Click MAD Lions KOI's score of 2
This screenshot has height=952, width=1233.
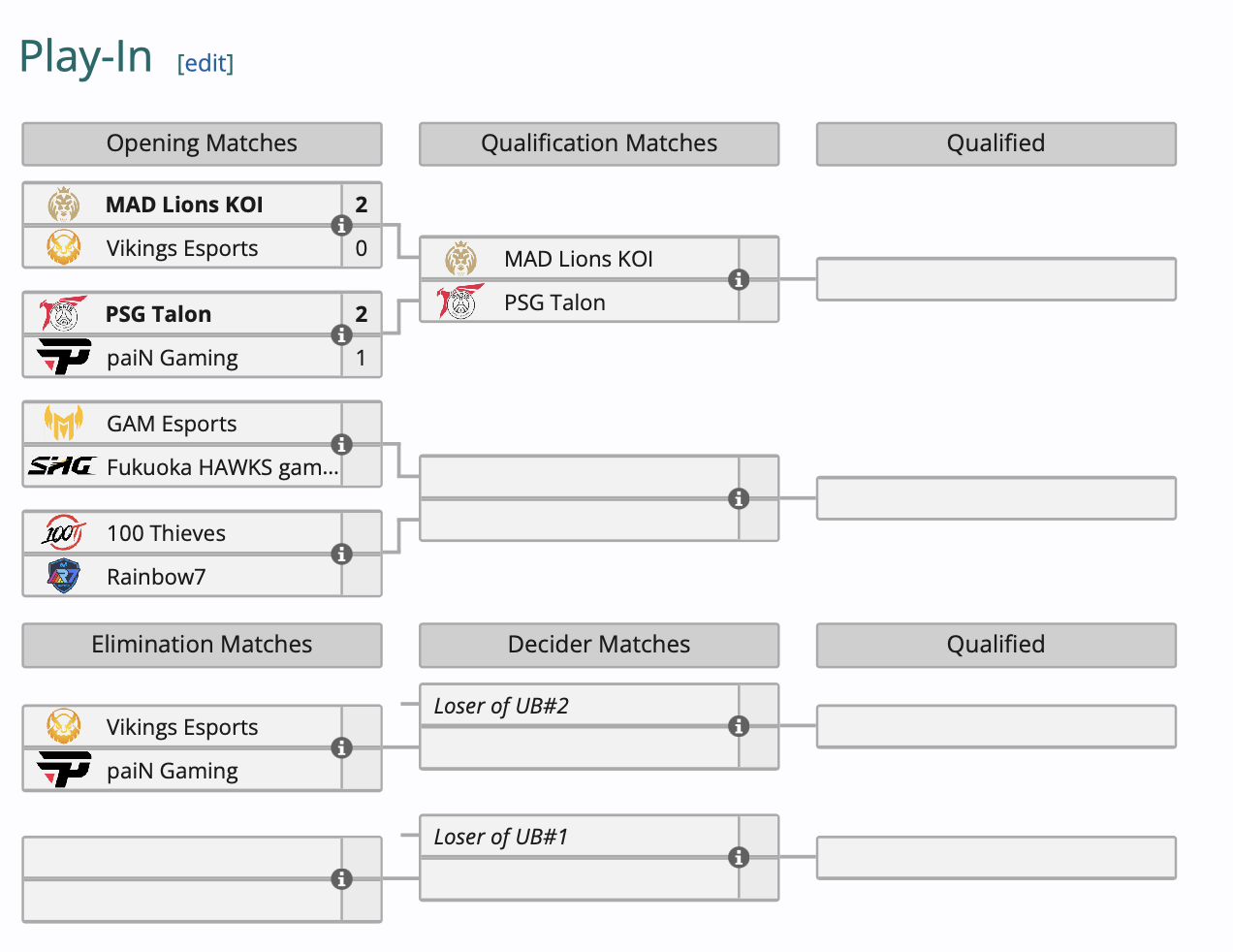[362, 205]
